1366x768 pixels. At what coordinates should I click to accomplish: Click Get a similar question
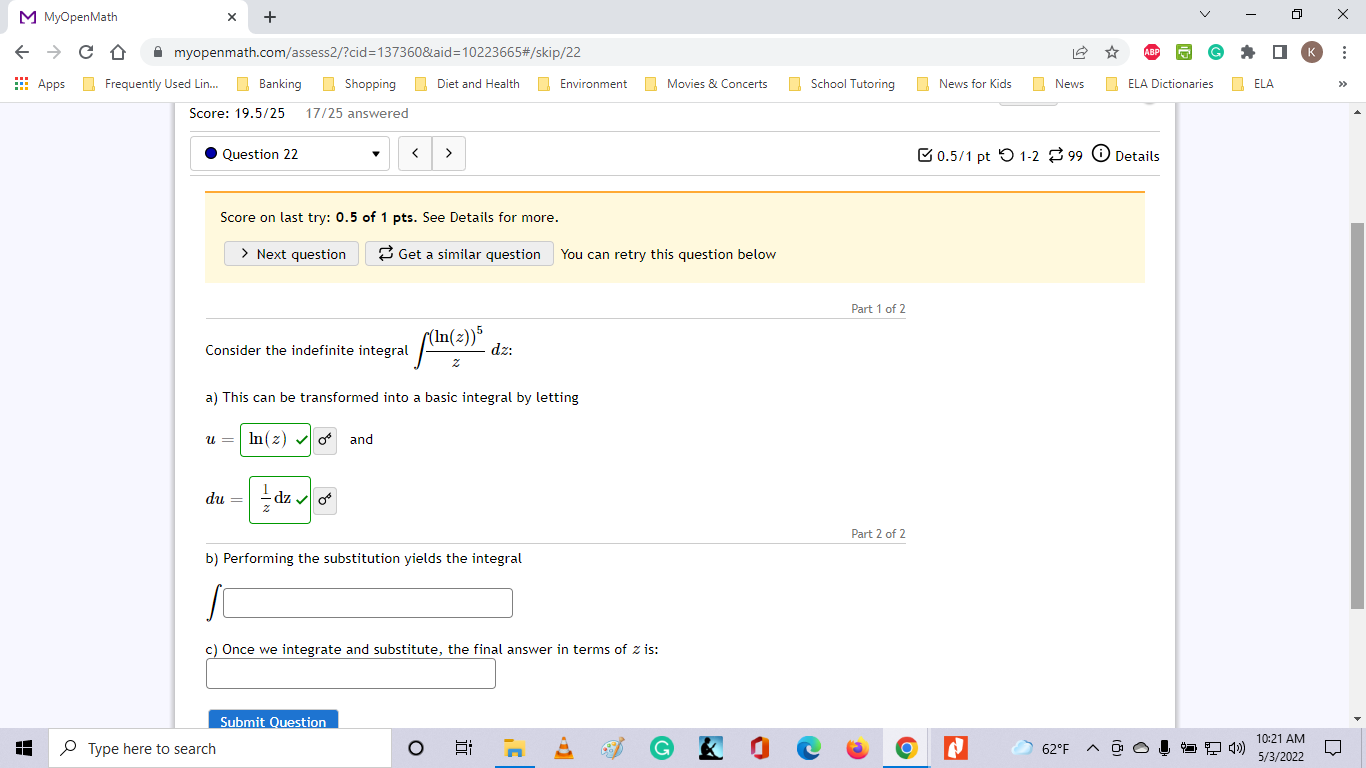pos(459,253)
